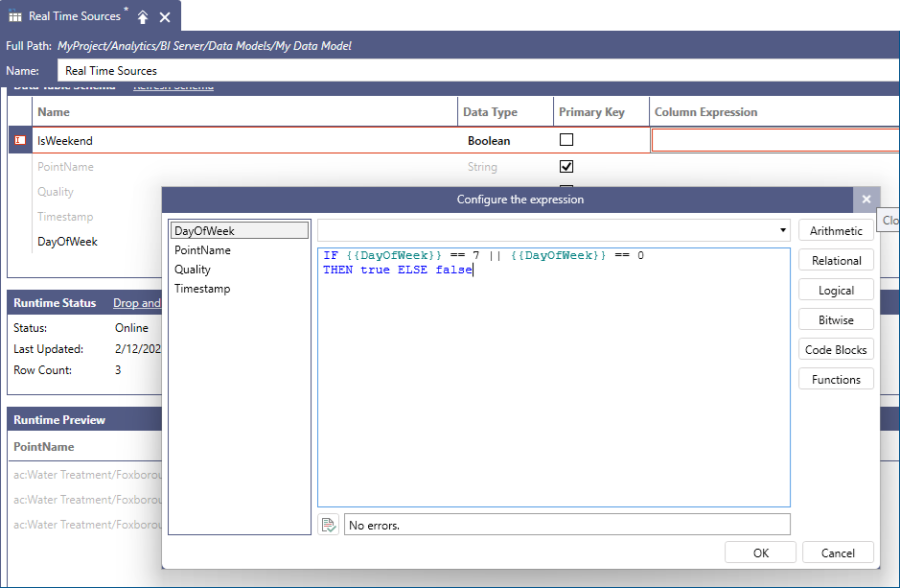This screenshot has height=588, width=900.
Task: Select DayOfWeek in the fields list
Action: pos(239,230)
